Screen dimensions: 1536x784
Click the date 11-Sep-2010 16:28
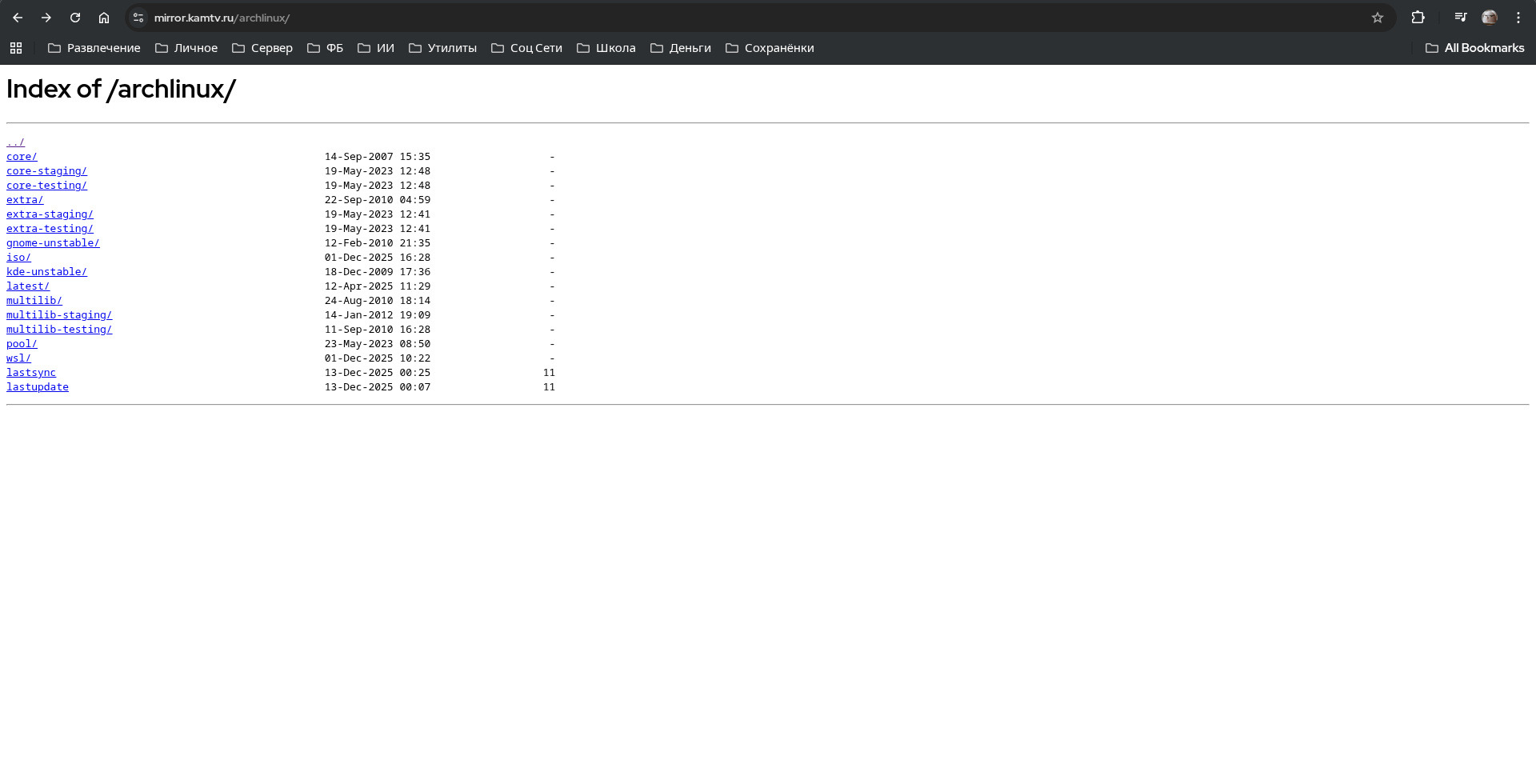pos(378,330)
